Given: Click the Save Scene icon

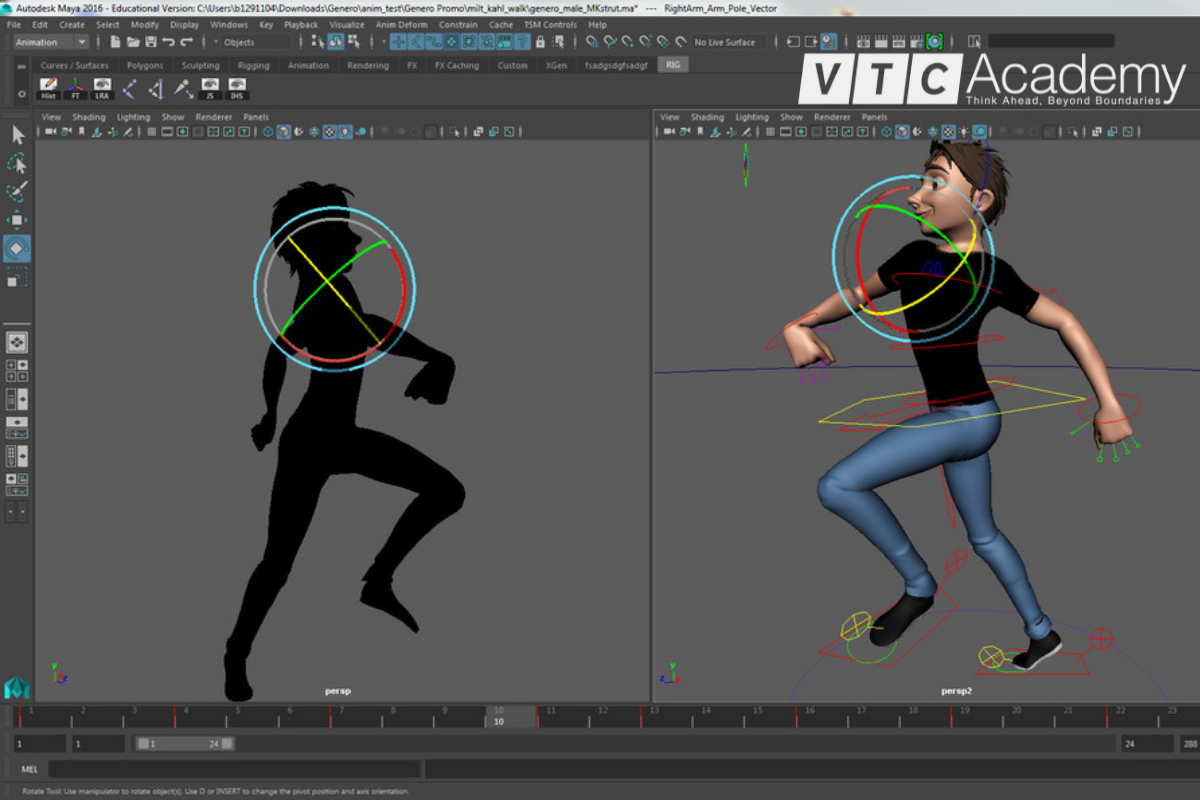Looking at the screenshot, I should [x=150, y=42].
